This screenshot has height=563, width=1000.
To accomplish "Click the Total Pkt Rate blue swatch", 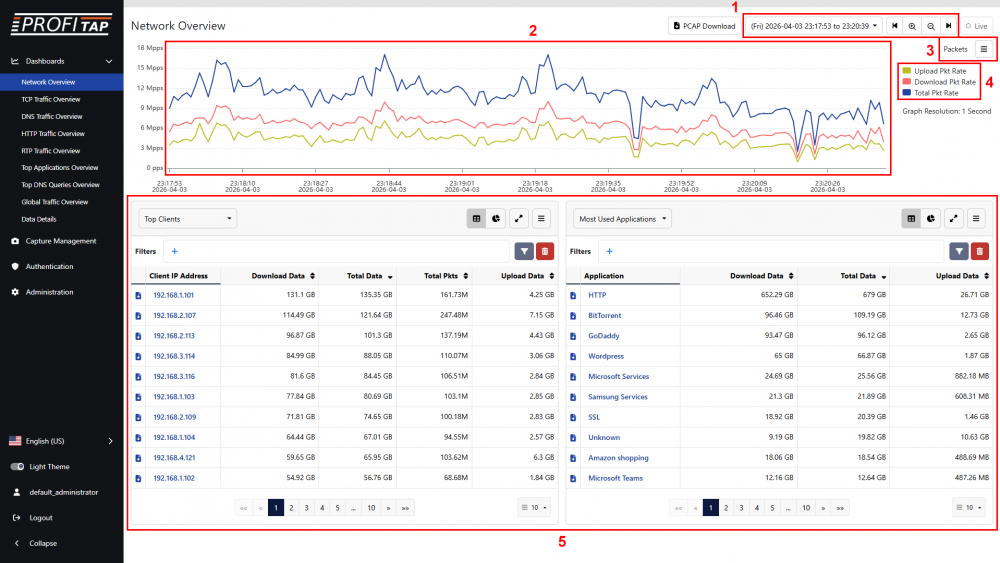I will point(906,93).
